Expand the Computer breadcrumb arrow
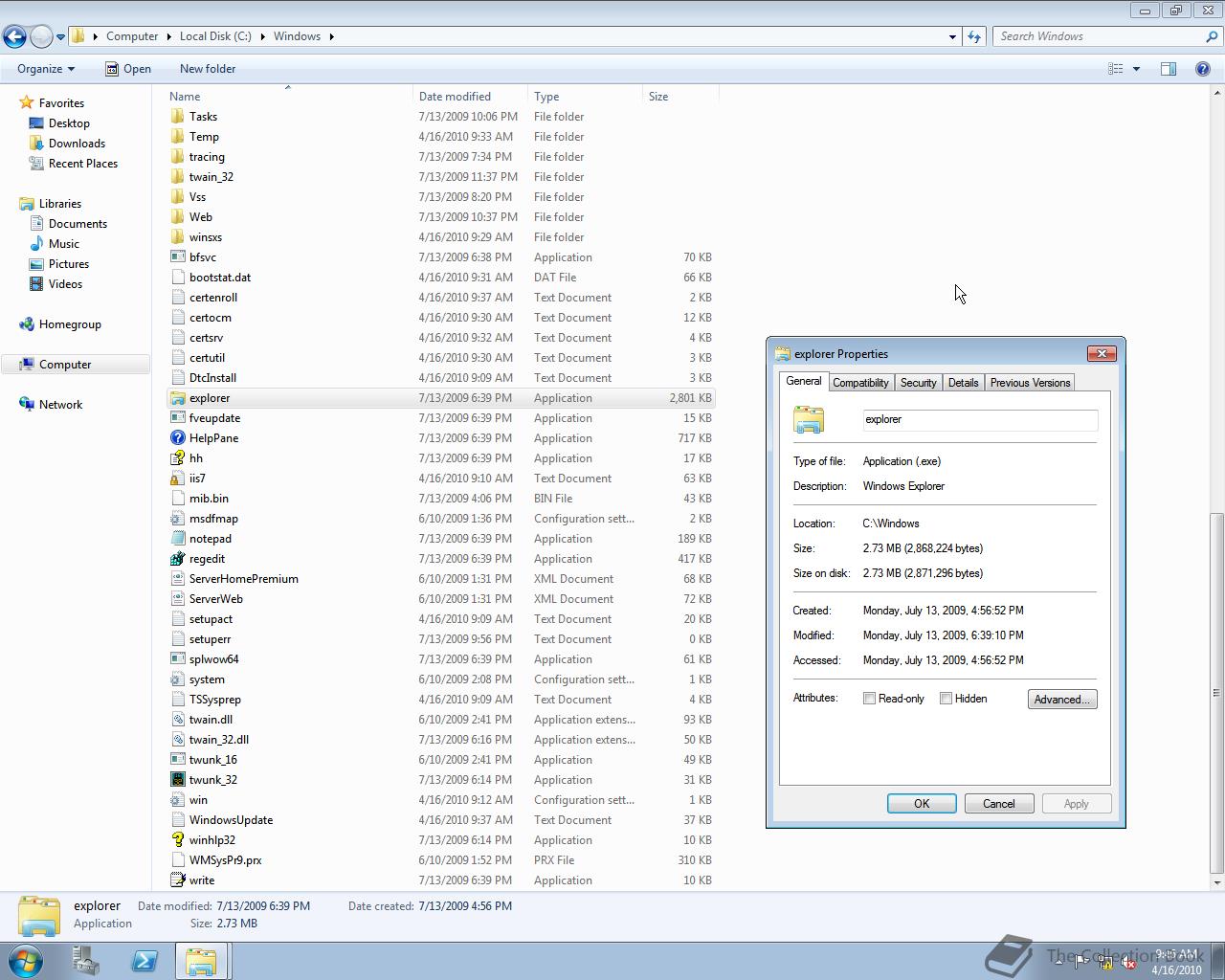Viewport: 1225px width, 980px height. pos(169,36)
